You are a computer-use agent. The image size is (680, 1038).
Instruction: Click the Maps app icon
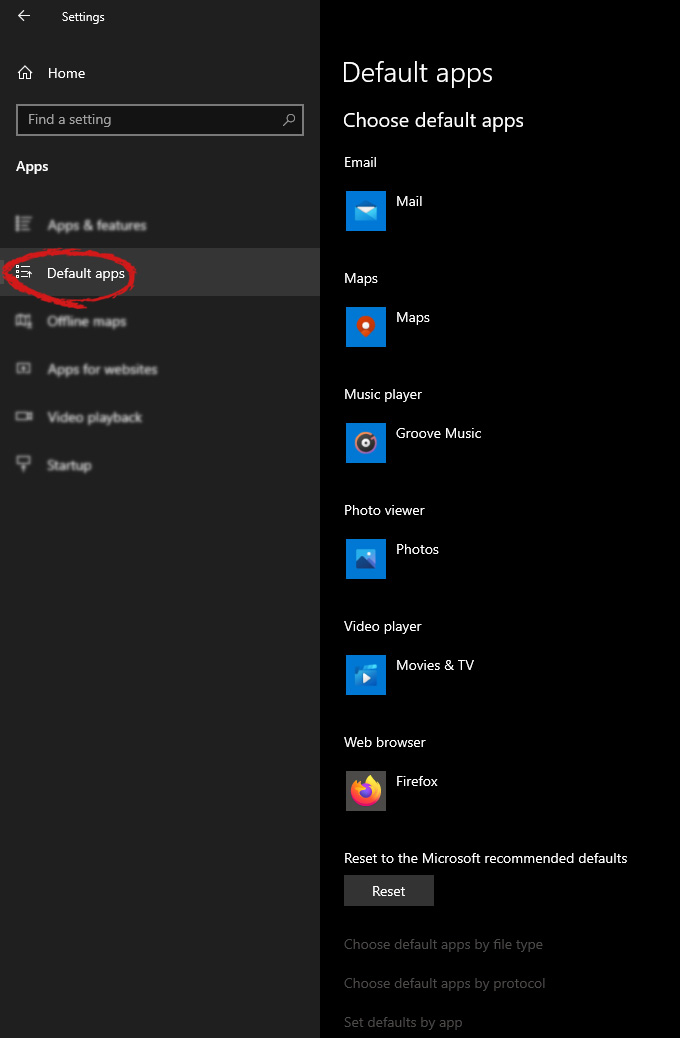click(x=365, y=327)
